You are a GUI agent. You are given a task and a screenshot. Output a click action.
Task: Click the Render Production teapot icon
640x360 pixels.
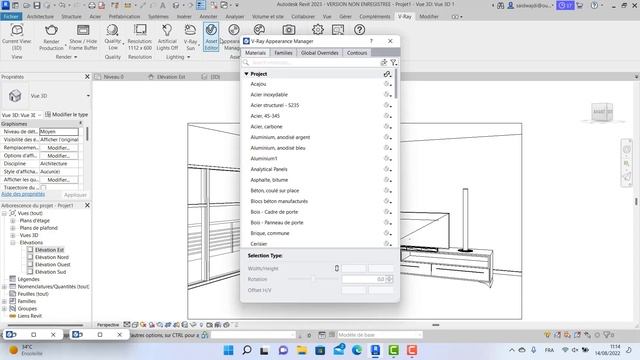pyautogui.click(x=51, y=30)
